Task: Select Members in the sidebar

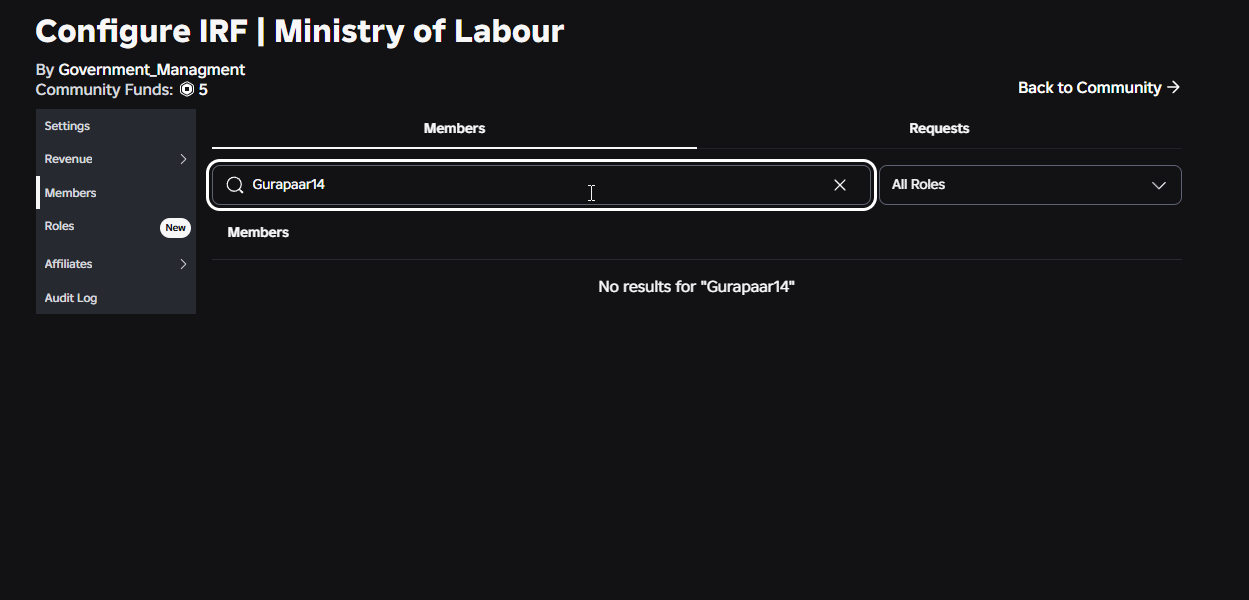Action: [71, 193]
